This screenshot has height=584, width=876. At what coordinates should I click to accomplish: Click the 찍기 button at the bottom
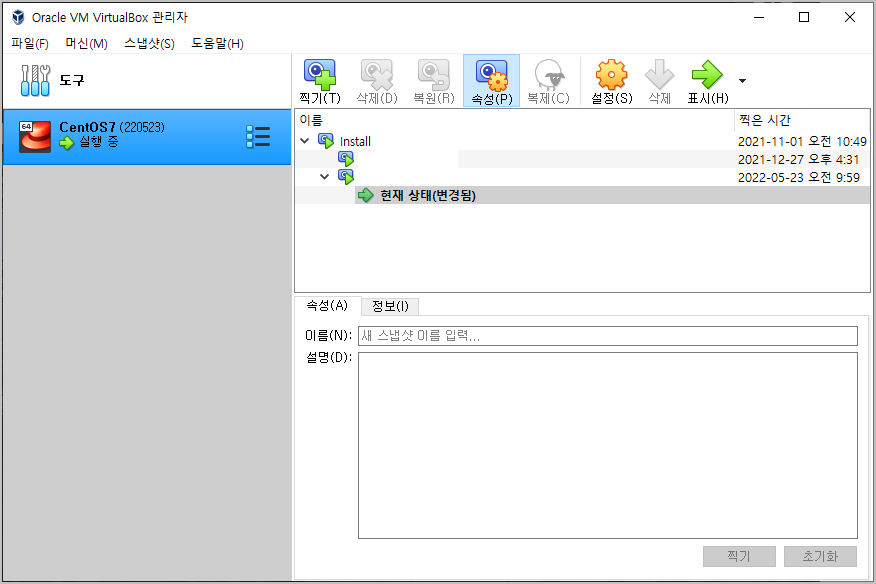pyautogui.click(x=739, y=556)
